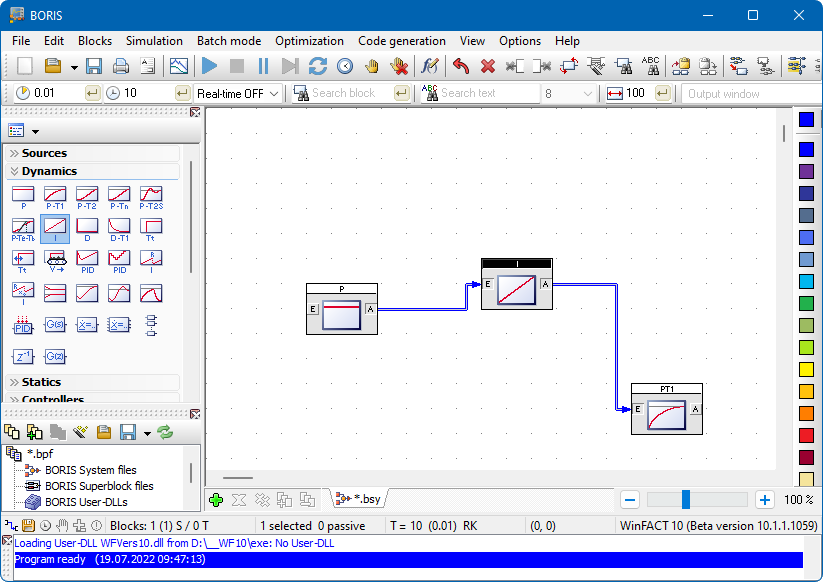Select BORIS System files tree item
Image resolution: width=823 pixels, height=582 pixels.
click(90, 470)
